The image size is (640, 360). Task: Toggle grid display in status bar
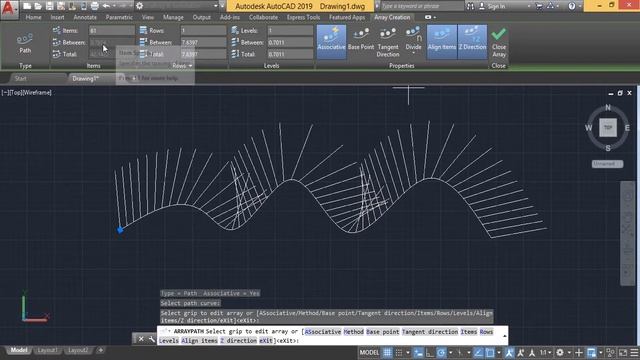click(x=387, y=352)
